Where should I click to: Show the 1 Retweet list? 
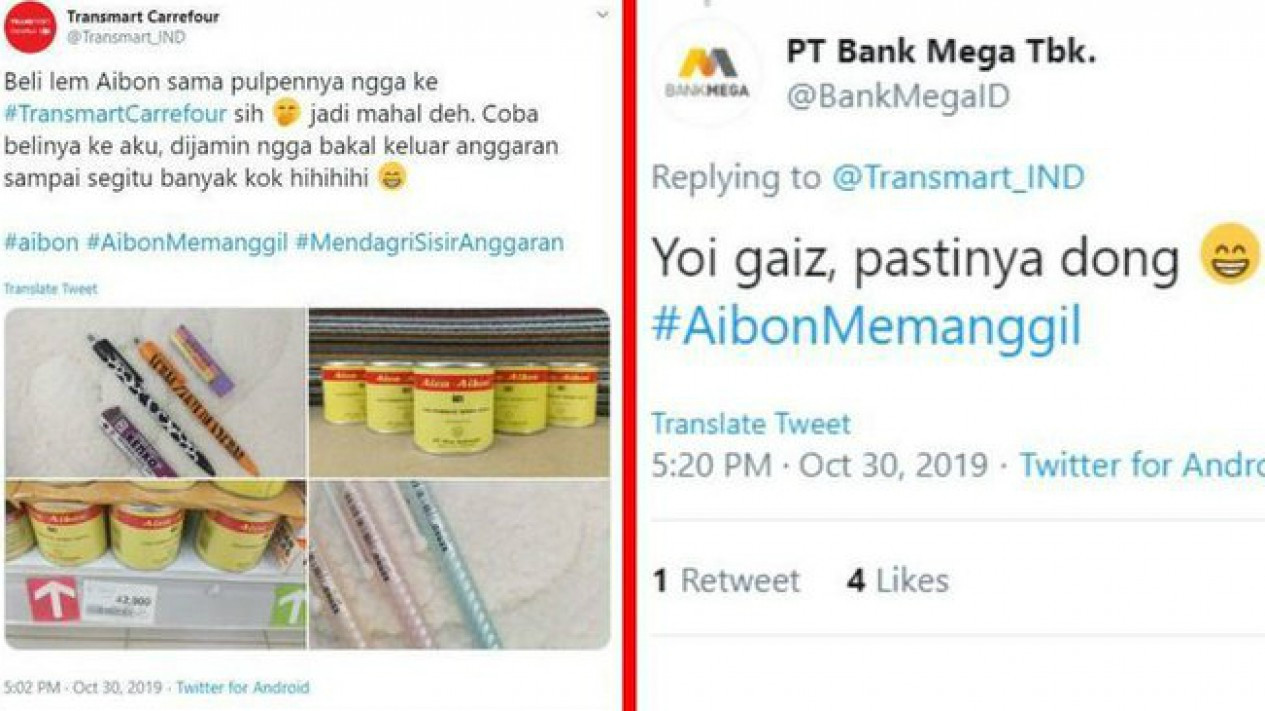[726, 581]
